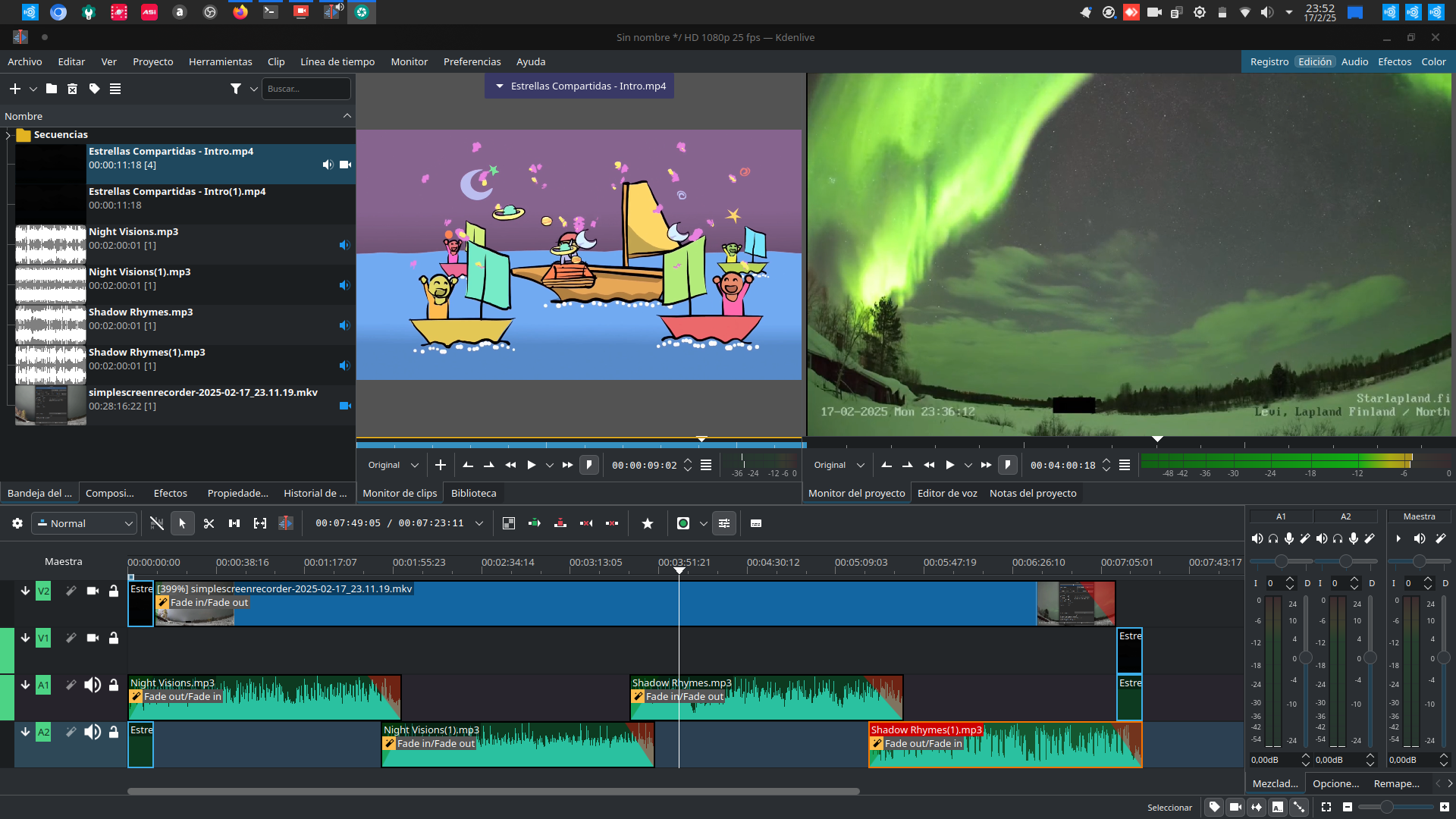Open timecode format dropdown in timeline toolbar
The image size is (1456, 819).
(x=479, y=523)
